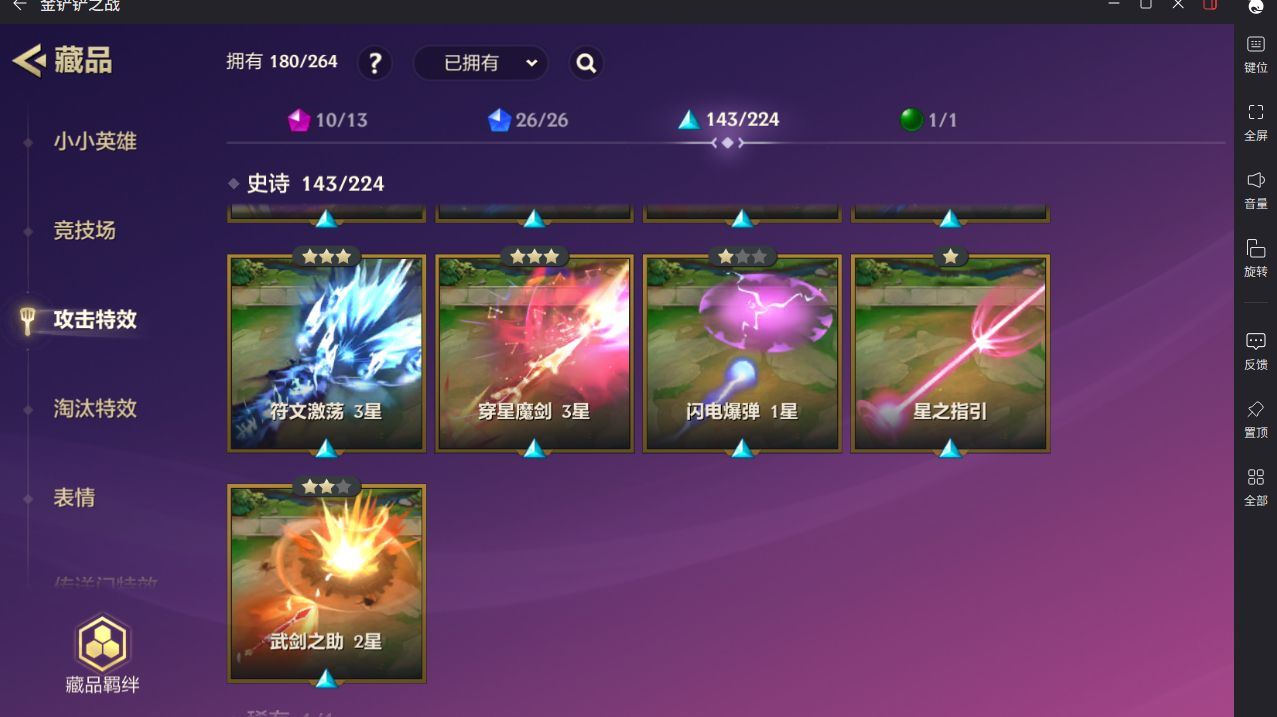
Task: Click the 音量 volume icon
Action: tap(1256, 180)
